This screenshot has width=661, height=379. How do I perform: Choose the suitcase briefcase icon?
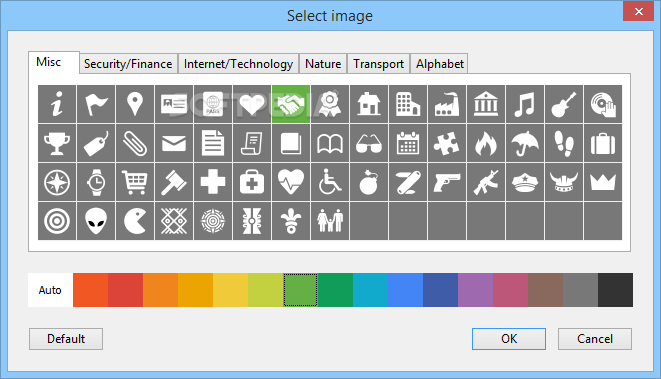(603, 143)
